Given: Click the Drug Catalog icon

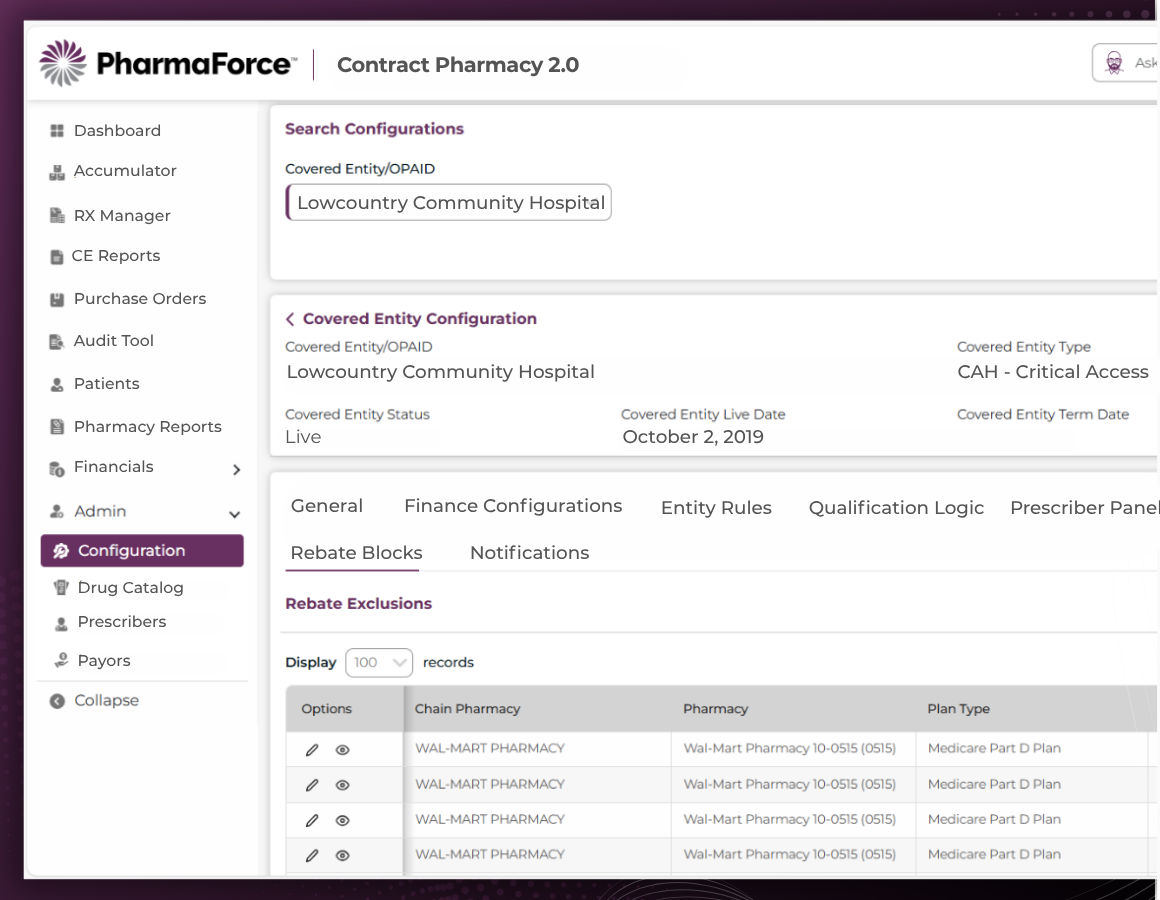Looking at the screenshot, I should 61,587.
